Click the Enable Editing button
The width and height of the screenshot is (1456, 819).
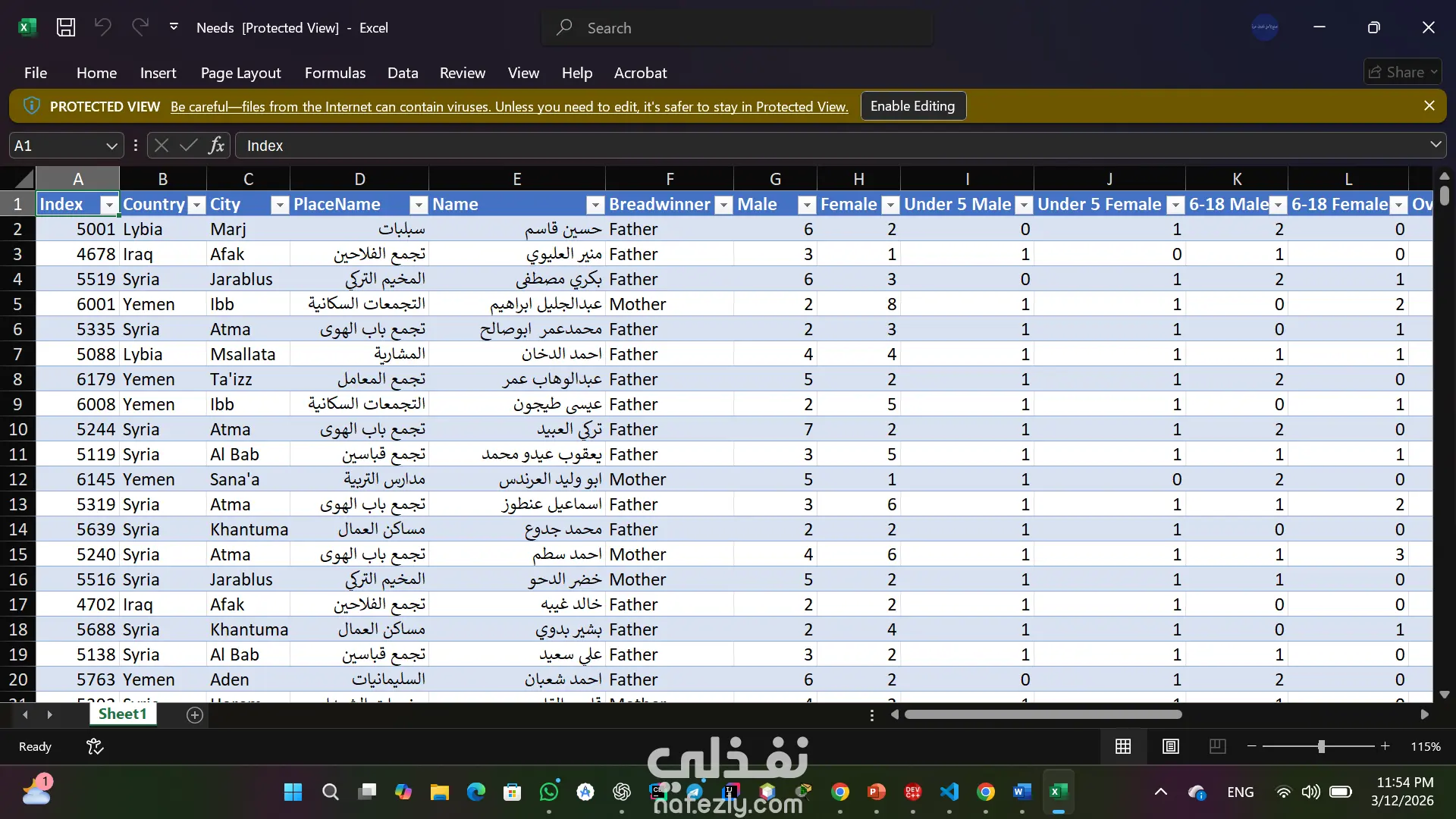912,106
